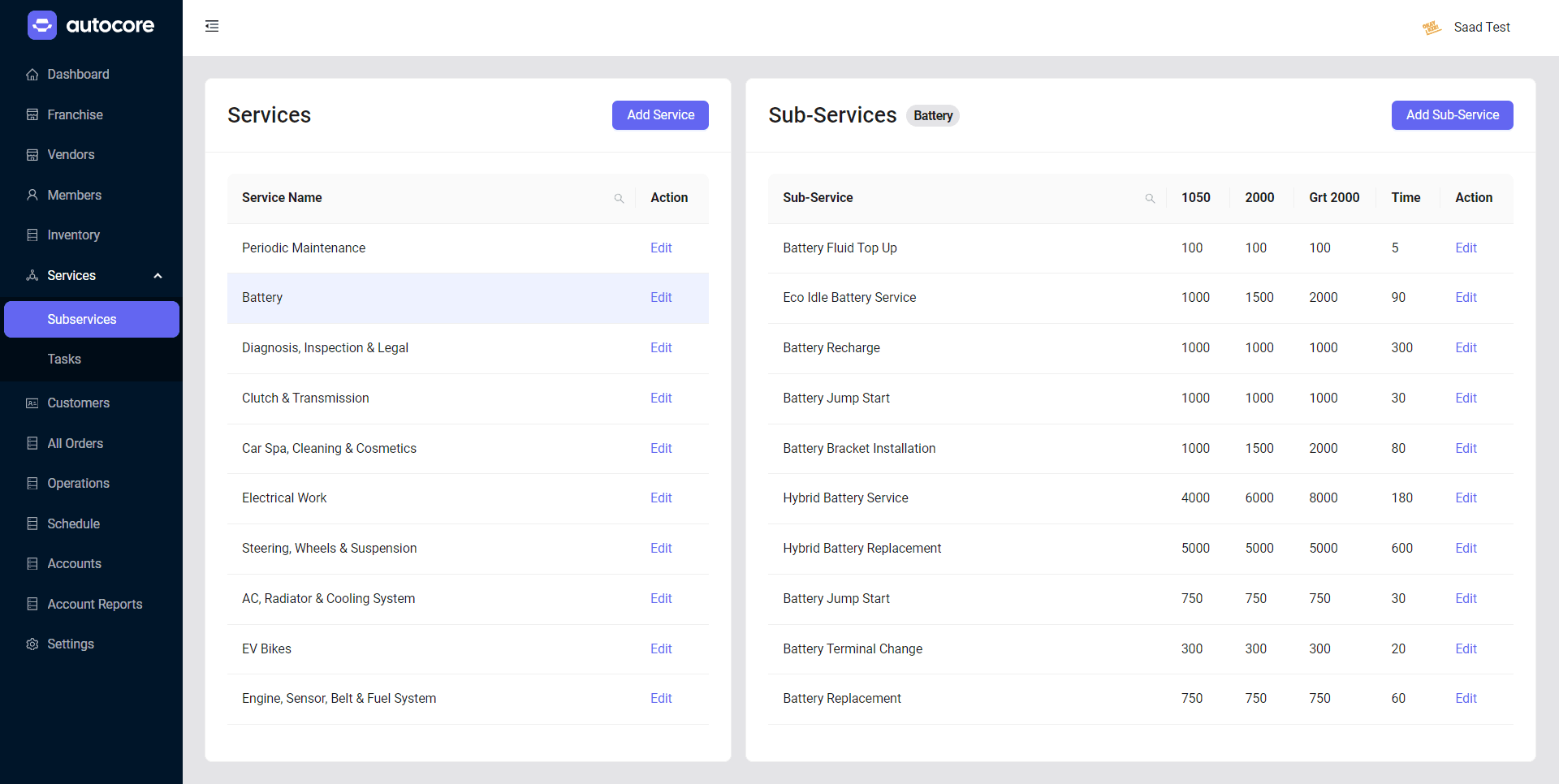Click the Franchise sidebar icon
Viewport: 1559px width, 784px height.
tap(32, 114)
